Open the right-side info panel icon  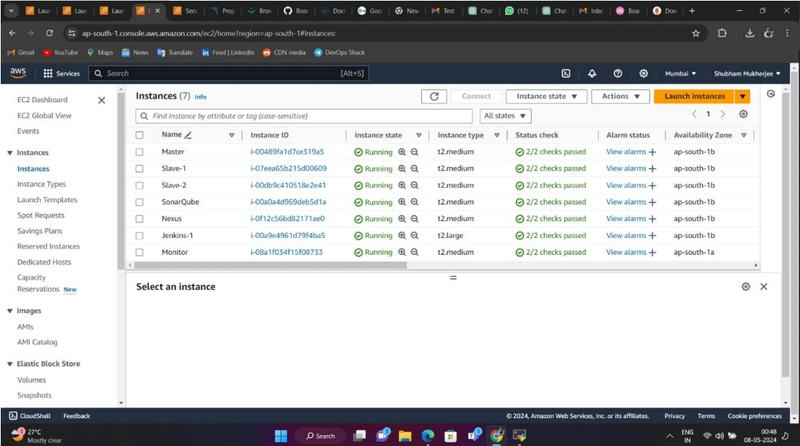pyautogui.click(x=771, y=94)
